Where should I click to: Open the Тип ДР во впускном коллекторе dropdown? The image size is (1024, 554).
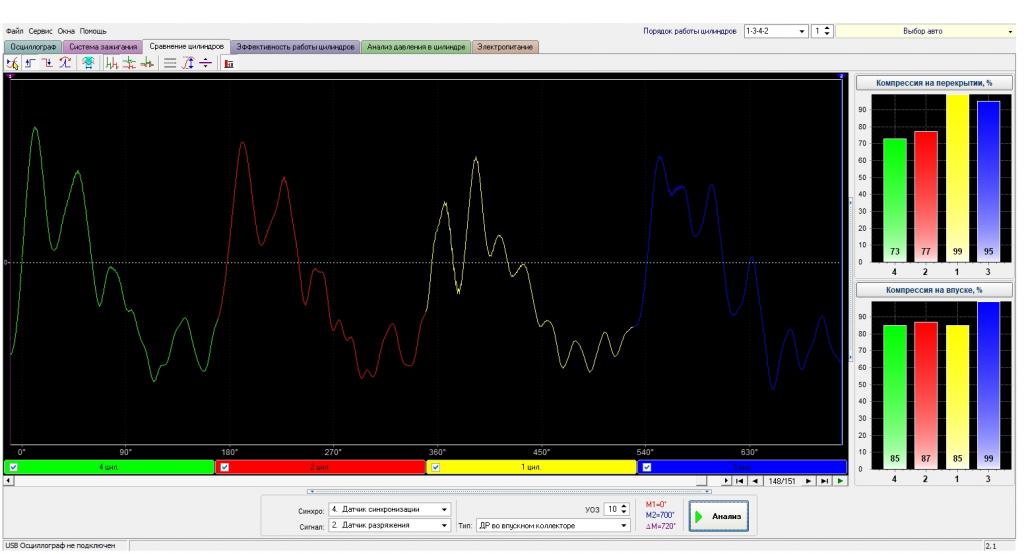(553, 525)
